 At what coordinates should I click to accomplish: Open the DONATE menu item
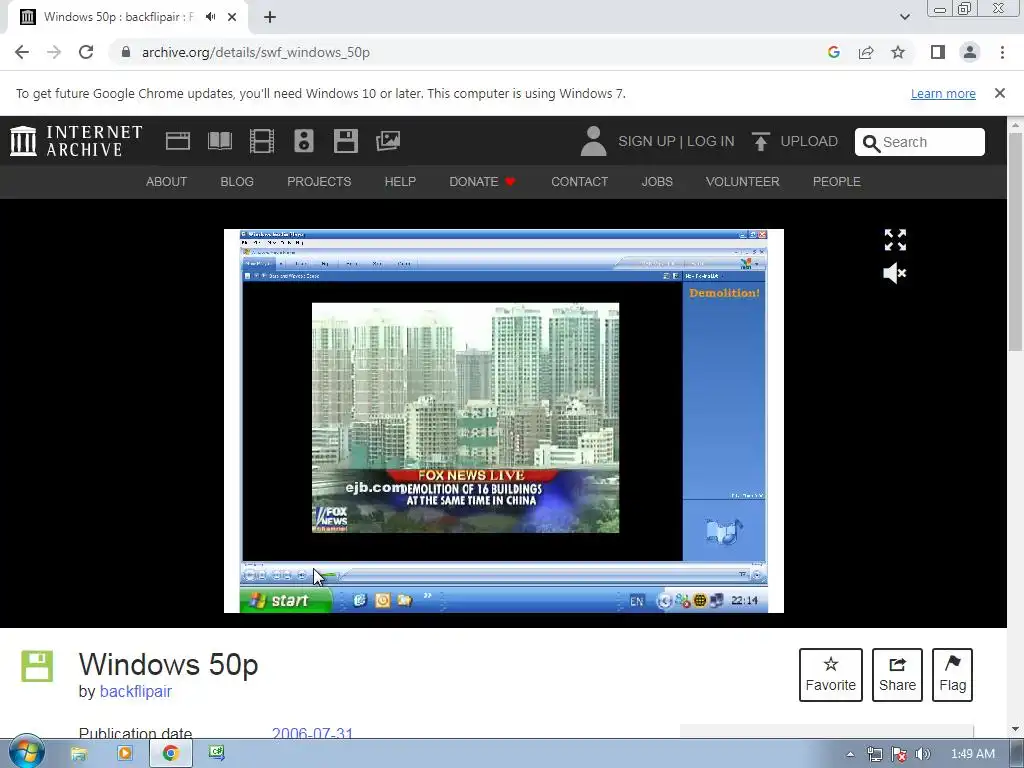pyautogui.click(x=483, y=182)
